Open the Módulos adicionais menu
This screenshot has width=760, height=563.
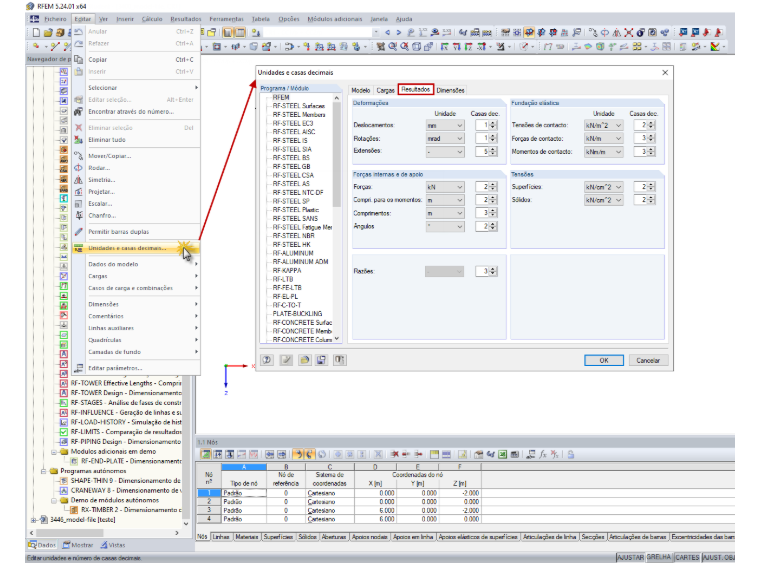click(334, 19)
